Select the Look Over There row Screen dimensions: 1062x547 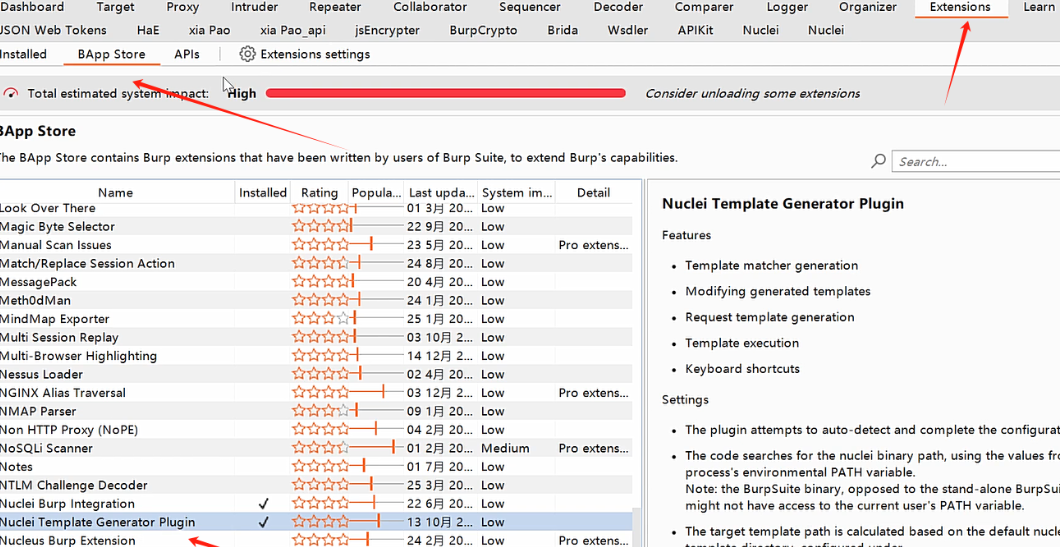click(316, 208)
